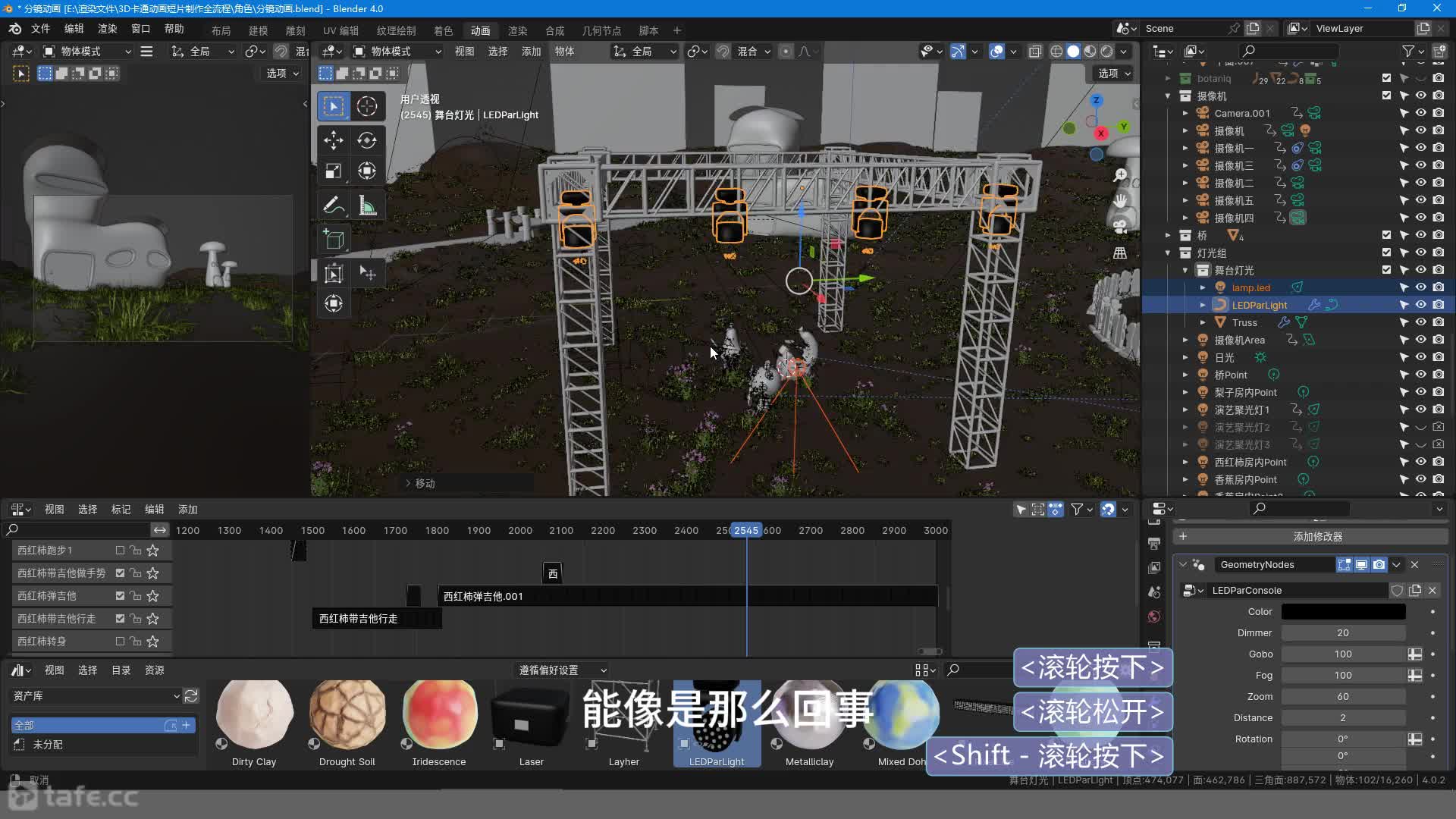Toggle favorite star for 西红柿跑步1 track

[x=153, y=551]
